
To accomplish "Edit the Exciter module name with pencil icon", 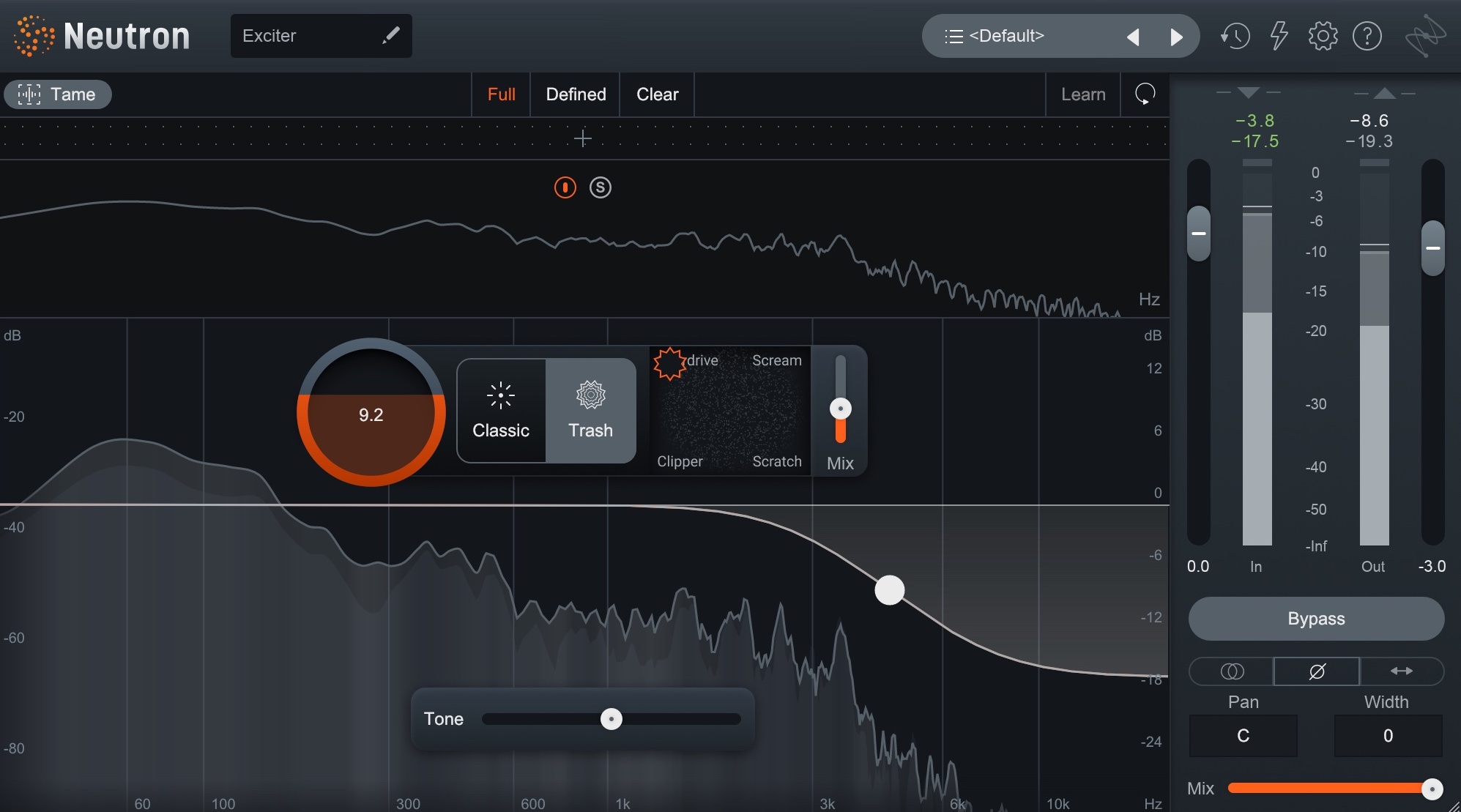I will pyautogui.click(x=391, y=35).
